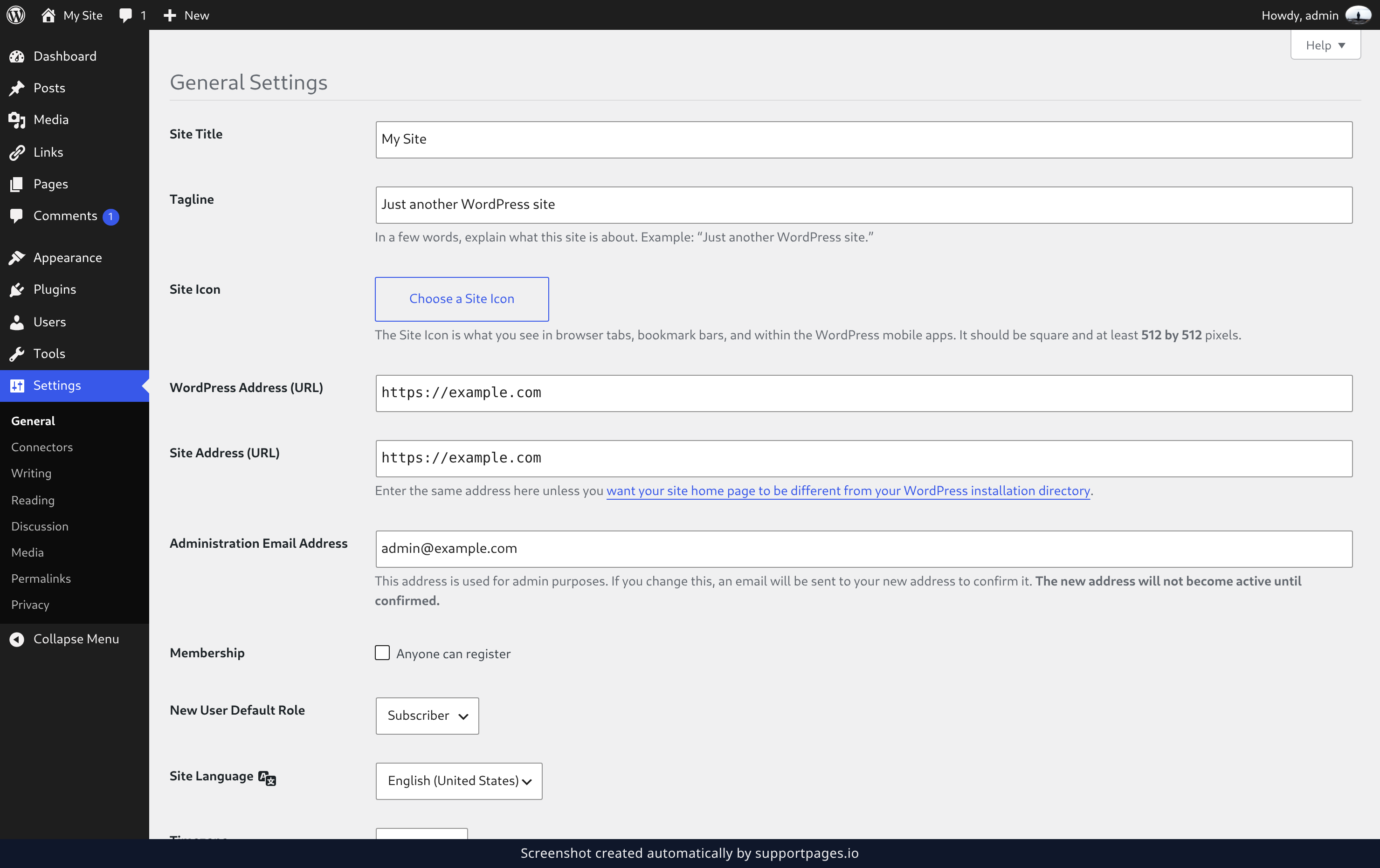The image size is (1380, 868).
Task: Click the plus icon next to New
Action: [170, 15]
